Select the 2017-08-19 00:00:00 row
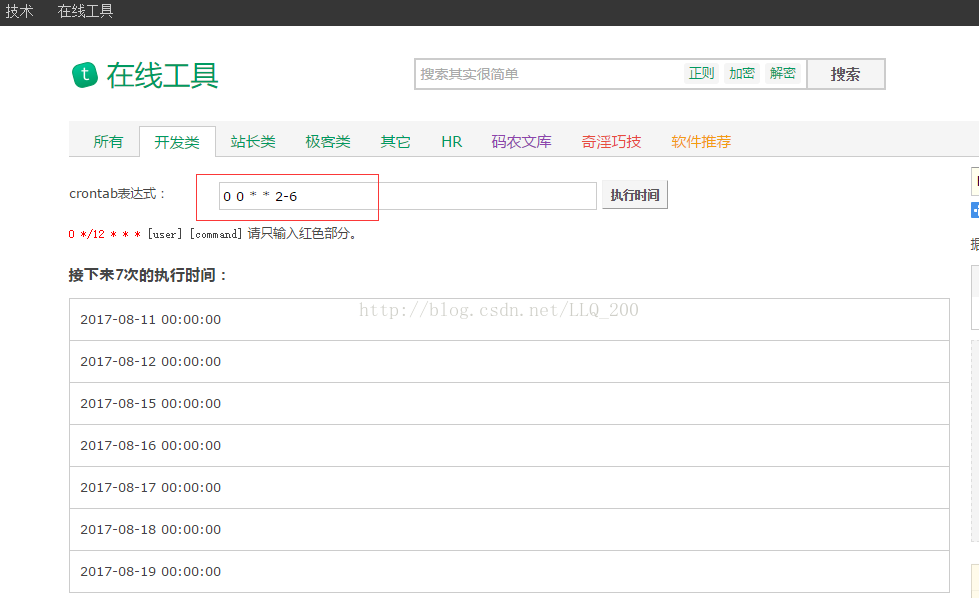This screenshot has height=598, width=979. tap(509, 571)
